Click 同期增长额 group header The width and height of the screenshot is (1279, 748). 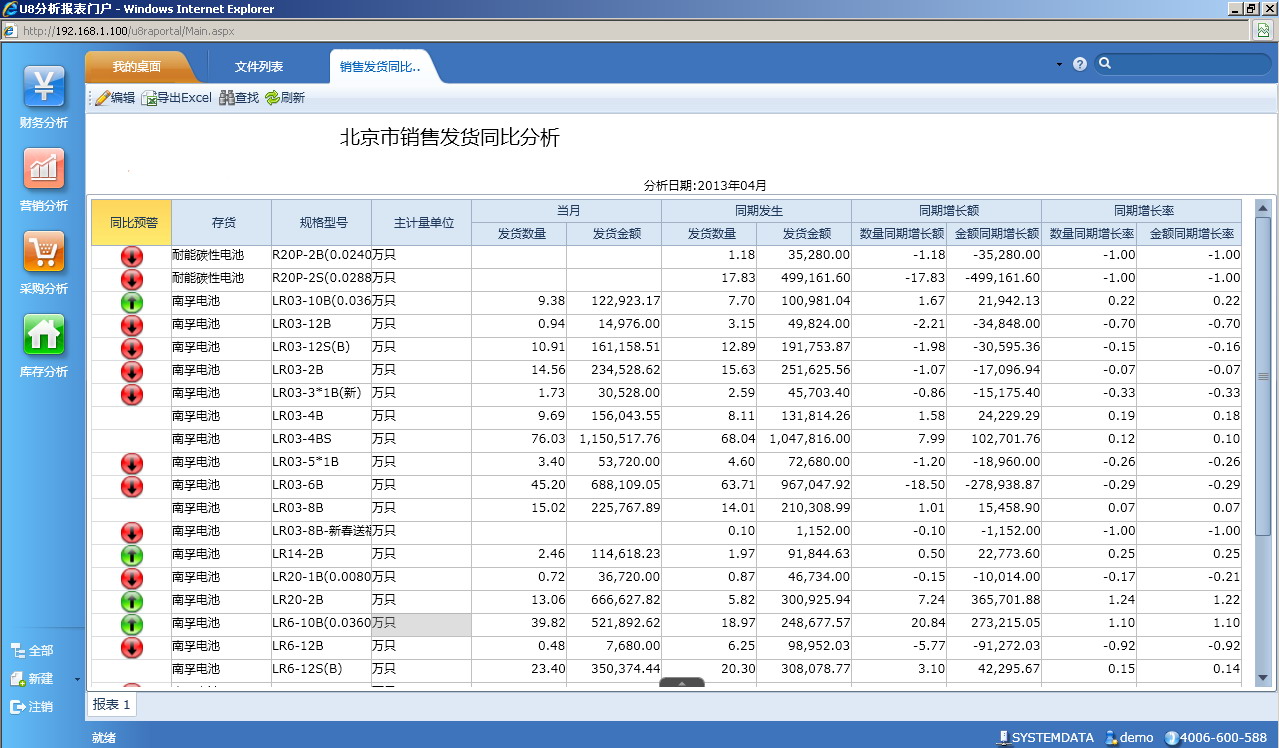[x=947, y=211]
